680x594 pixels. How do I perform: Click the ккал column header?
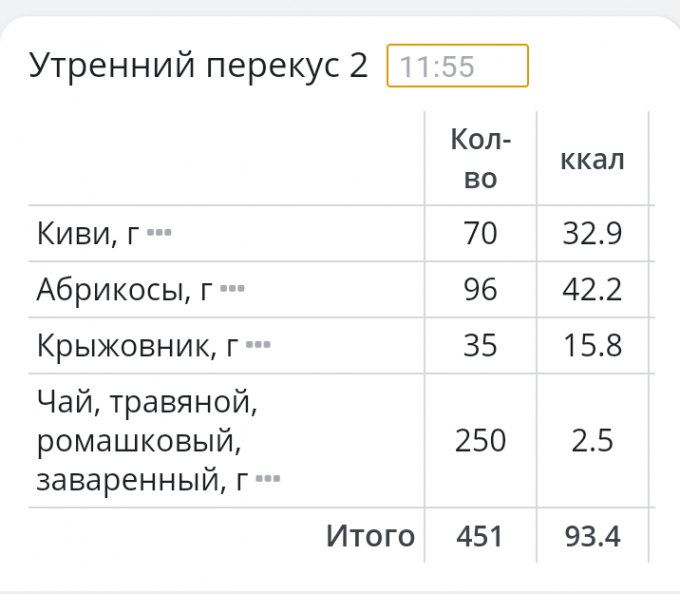pyautogui.click(x=593, y=159)
